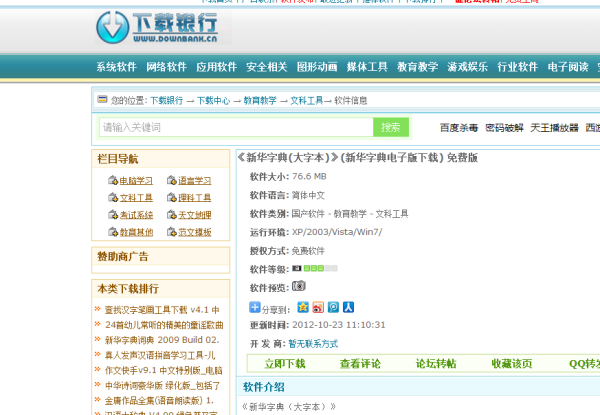Screen dimensions: 600x415
Task: Open 应用软件 menu
Action: 217,67
